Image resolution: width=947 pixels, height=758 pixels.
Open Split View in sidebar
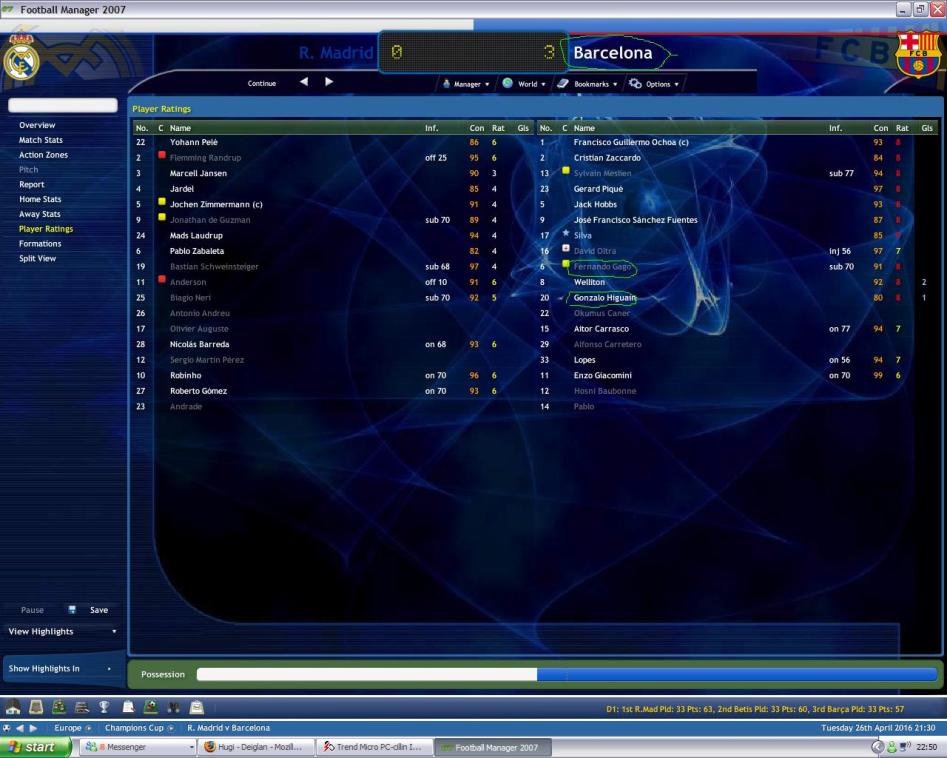coord(37,259)
